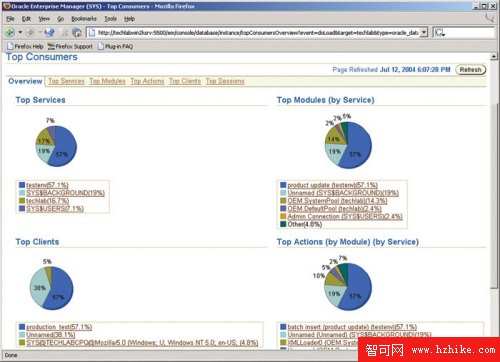The width and height of the screenshot is (500, 362).
Task: Open Unnamed(38.1%) client link
Action: [x=50, y=335]
